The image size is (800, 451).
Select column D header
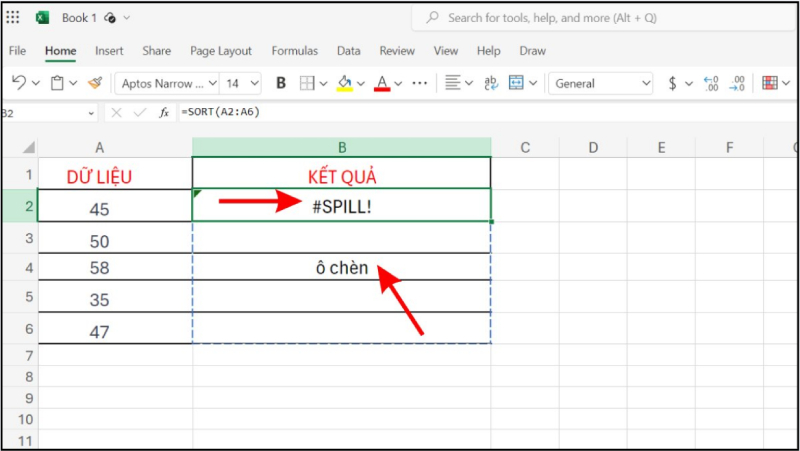click(x=593, y=148)
